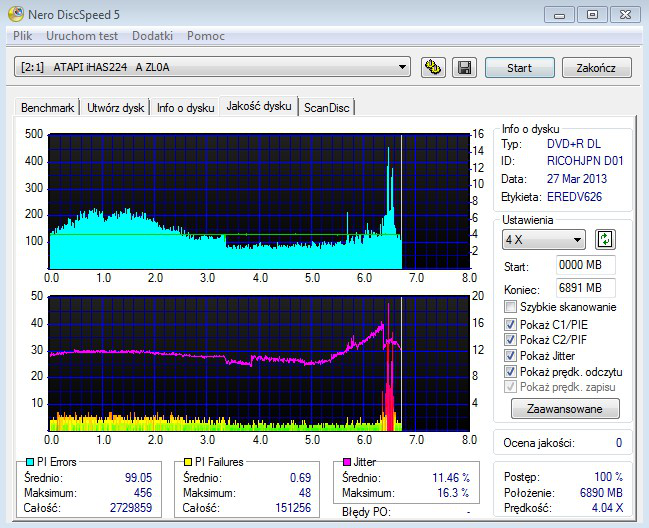Click PI Failures maximum 48
This screenshot has width=649, height=528.
pyautogui.click(x=305, y=493)
